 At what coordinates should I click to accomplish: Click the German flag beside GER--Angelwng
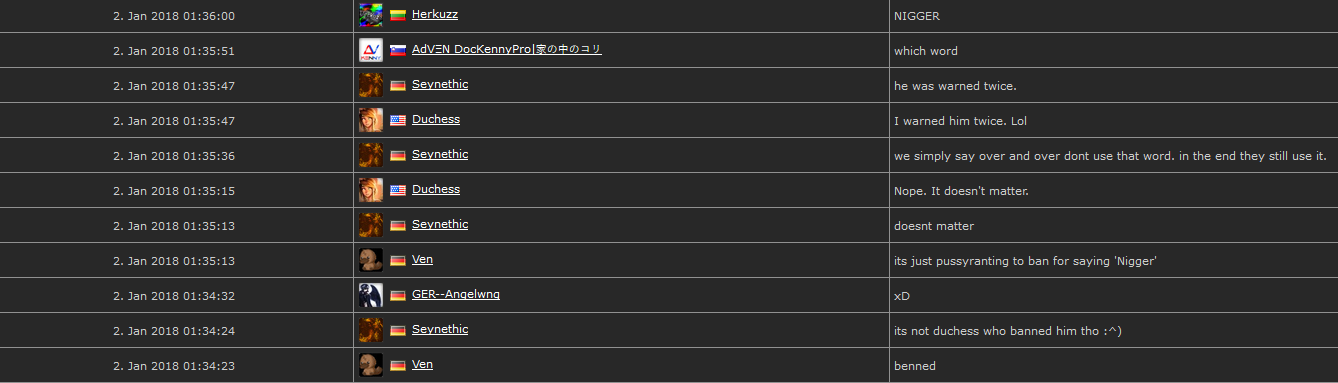point(398,295)
